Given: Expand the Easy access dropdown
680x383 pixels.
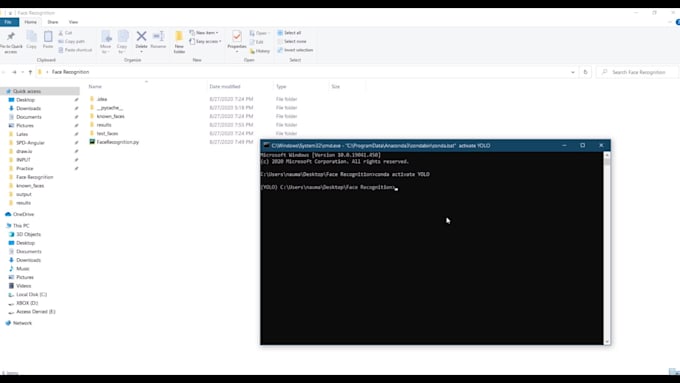Looking at the screenshot, I should click(x=206, y=42).
